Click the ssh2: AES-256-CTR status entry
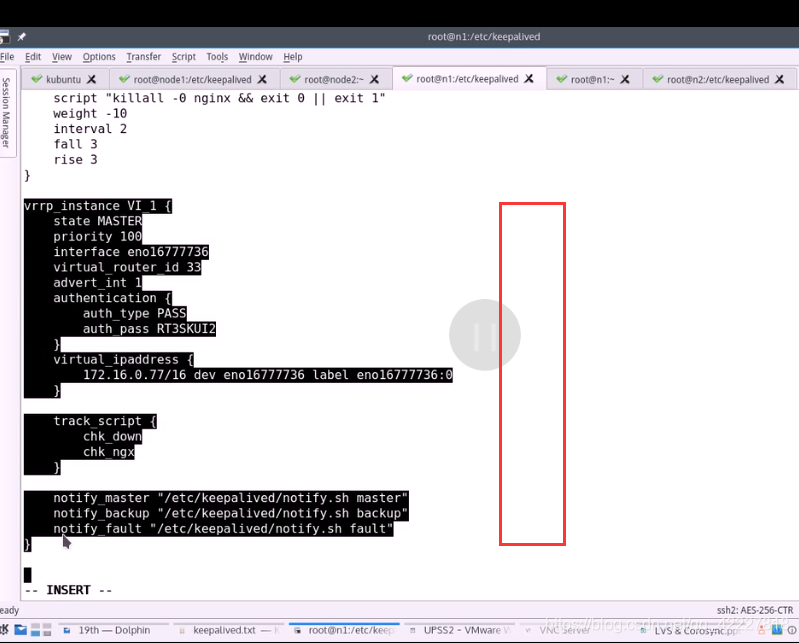Screen dimensions: 799x643 (755, 610)
